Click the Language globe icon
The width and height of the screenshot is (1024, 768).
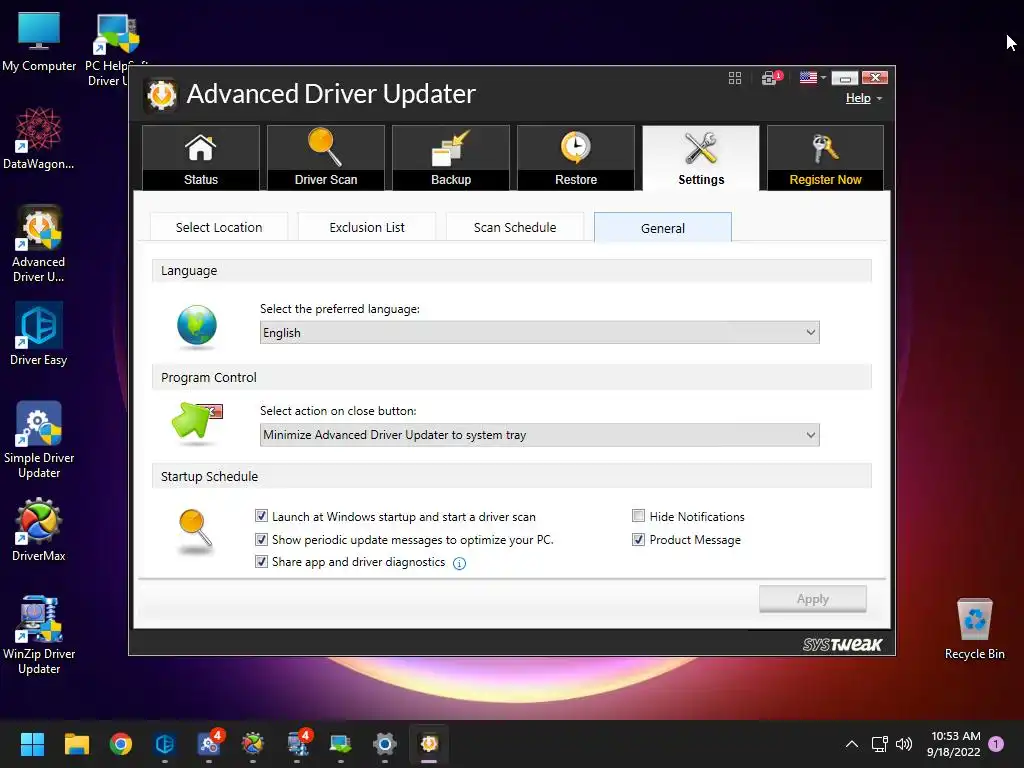click(x=197, y=325)
